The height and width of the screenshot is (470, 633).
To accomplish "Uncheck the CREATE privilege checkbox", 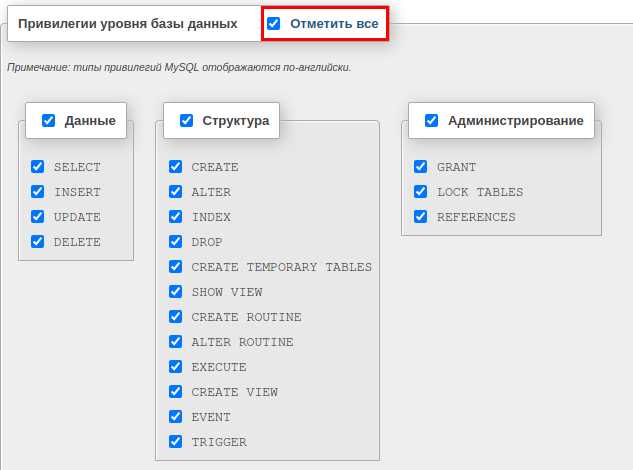I will (175, 166).
